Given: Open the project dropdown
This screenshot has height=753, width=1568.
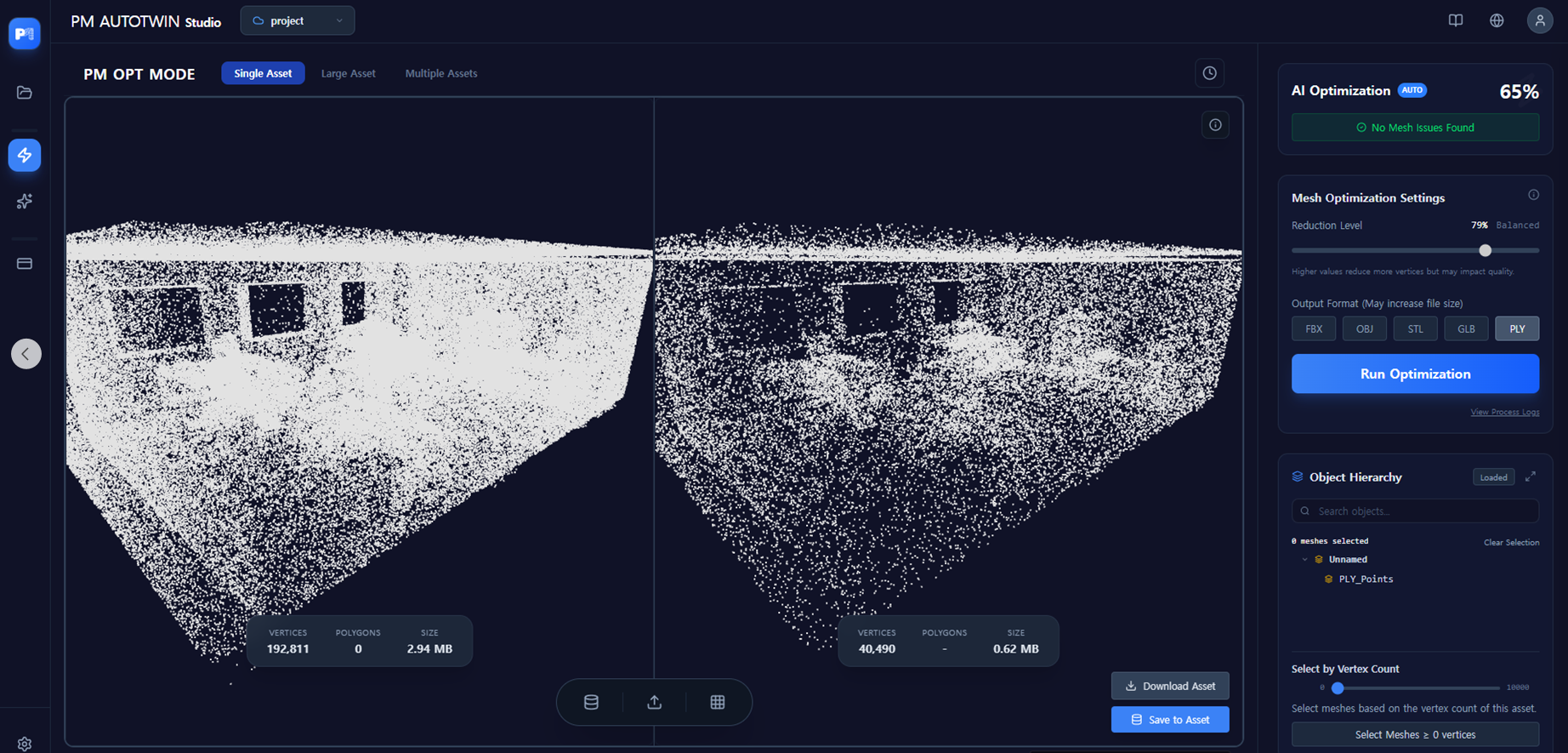Looking at the screenshot, I should point(298,20).
